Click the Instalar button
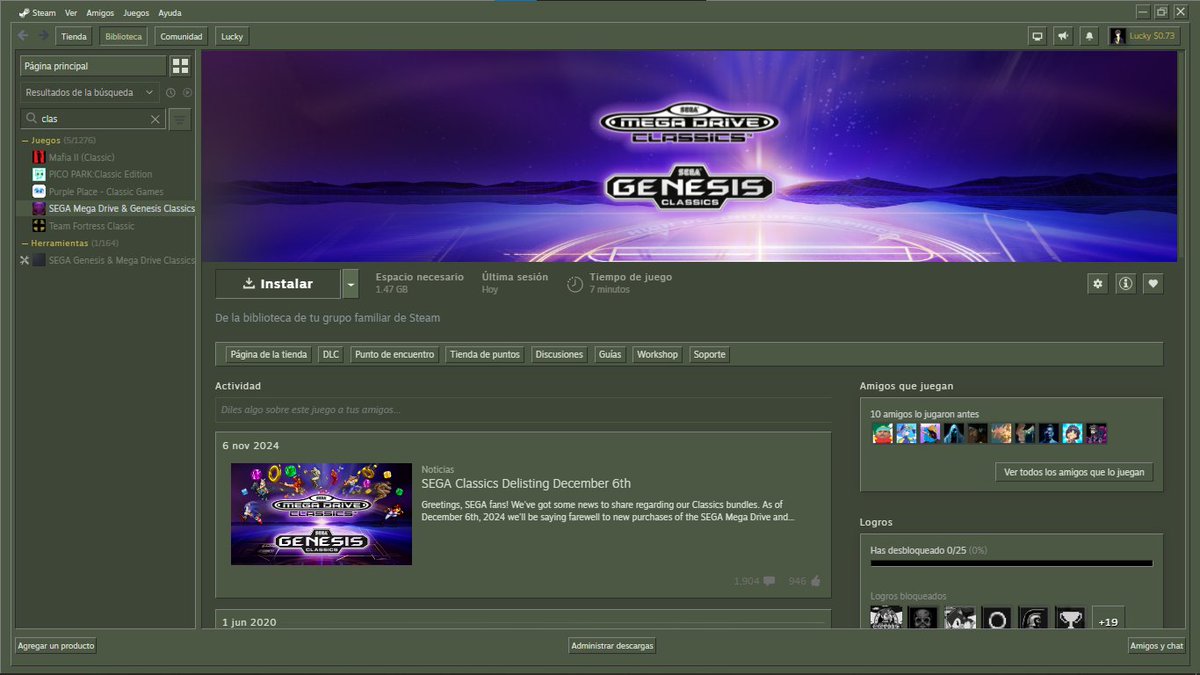This screenshot has width=1200, height=675. pos(278,284)
